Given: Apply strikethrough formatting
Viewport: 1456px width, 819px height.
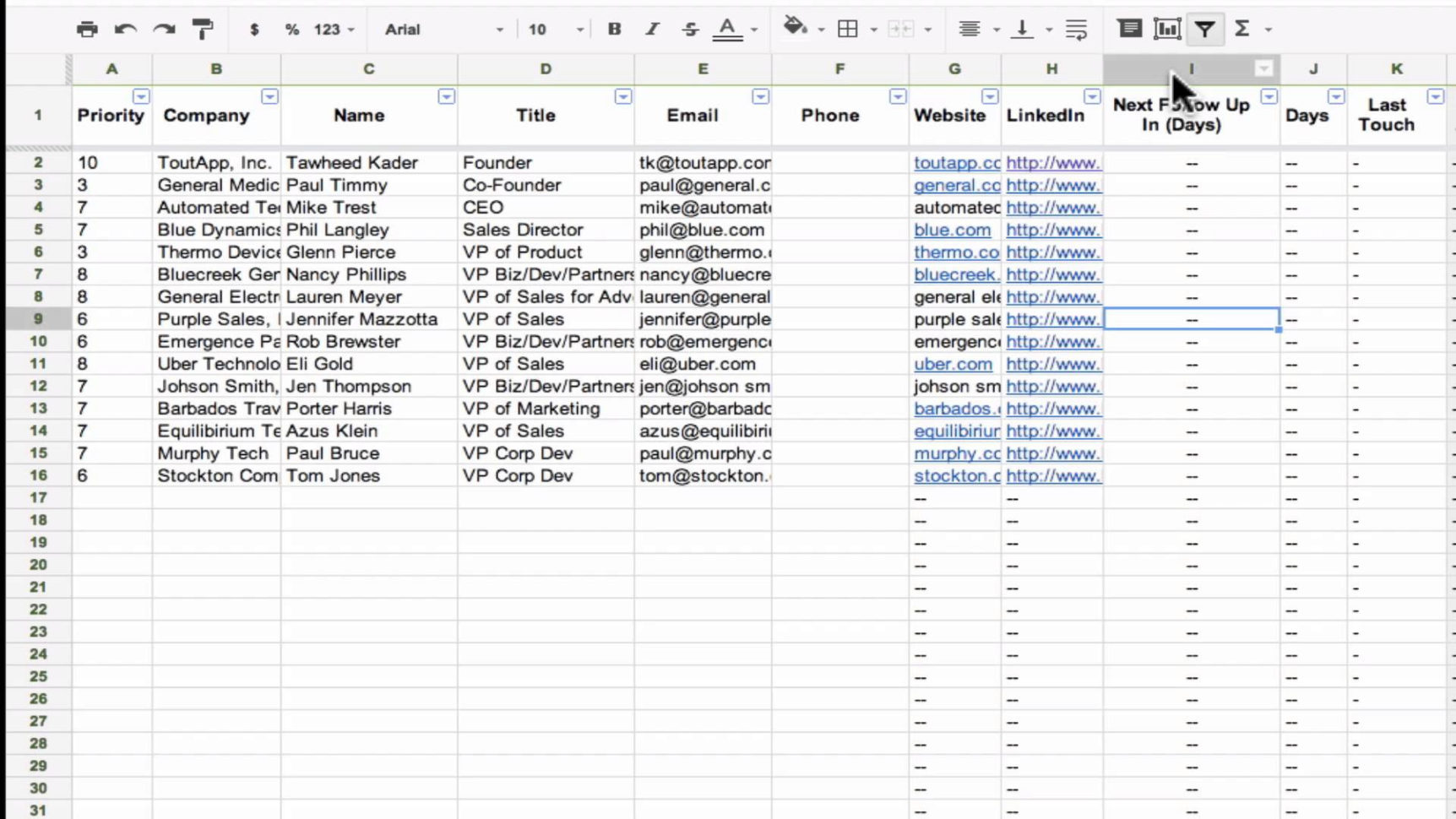Looking at the screenshot, I should click(x=690, y=29).
